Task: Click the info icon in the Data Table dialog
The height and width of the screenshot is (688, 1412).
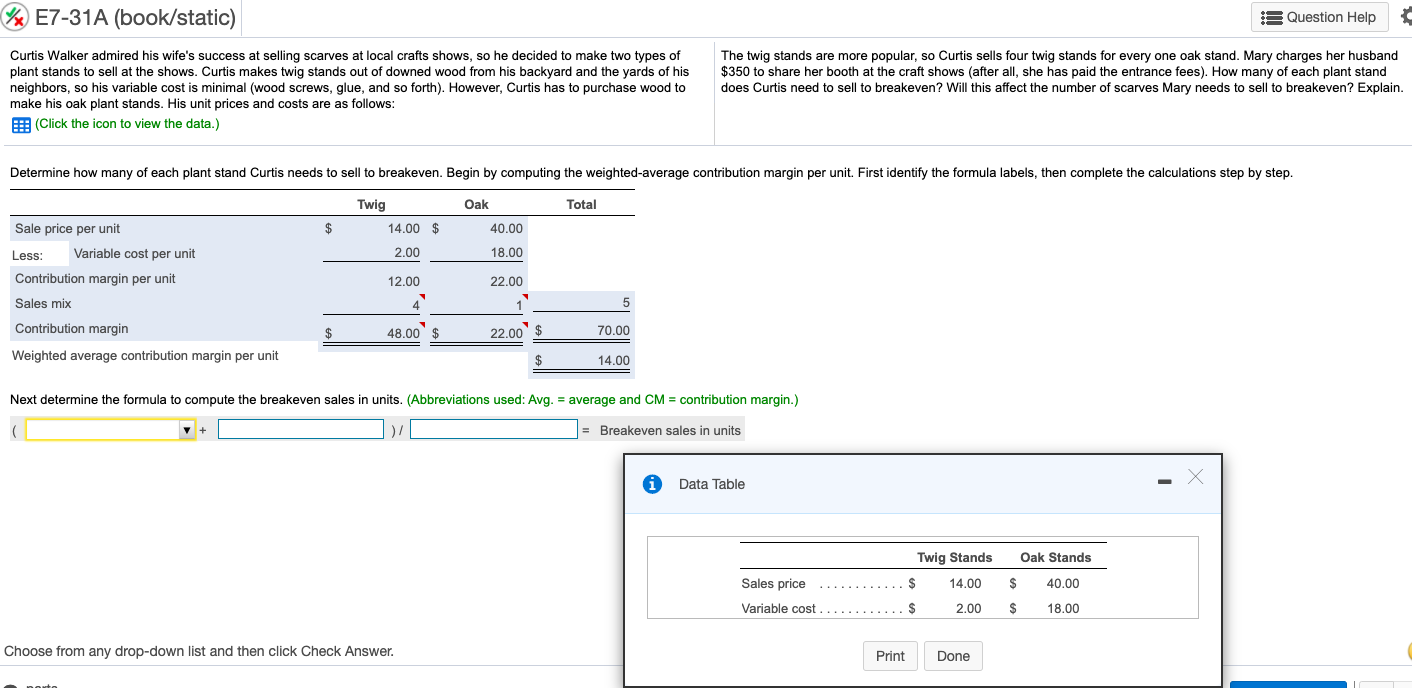Action: 652,484
